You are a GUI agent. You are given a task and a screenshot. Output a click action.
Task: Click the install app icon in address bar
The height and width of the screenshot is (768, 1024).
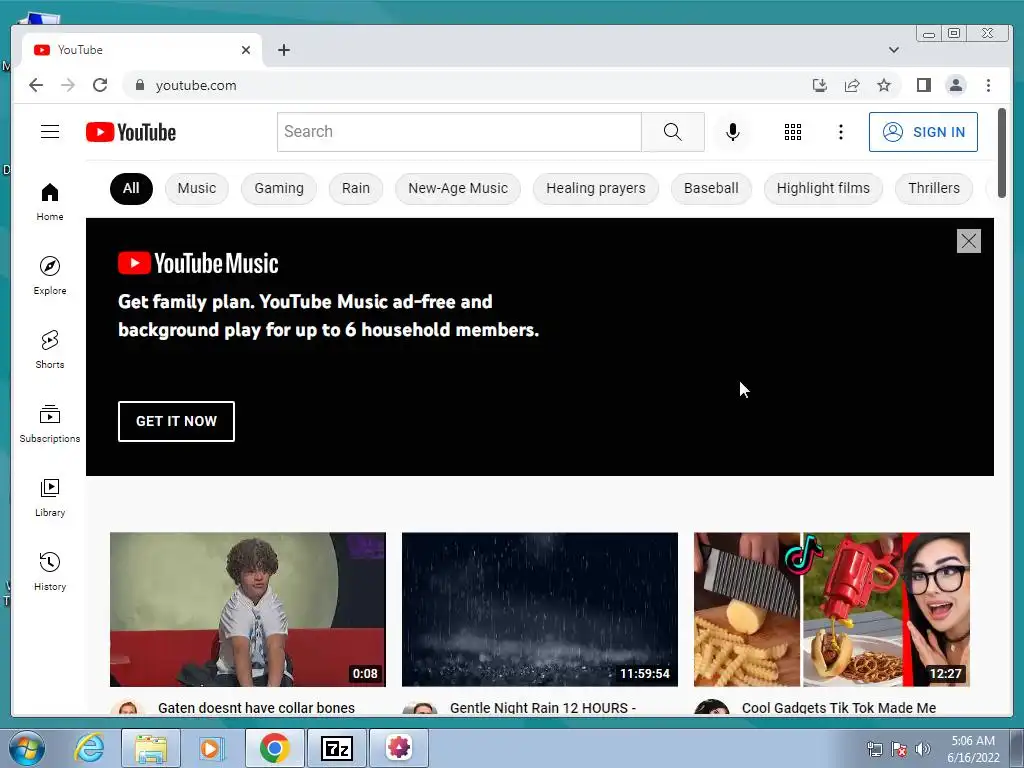820,85
